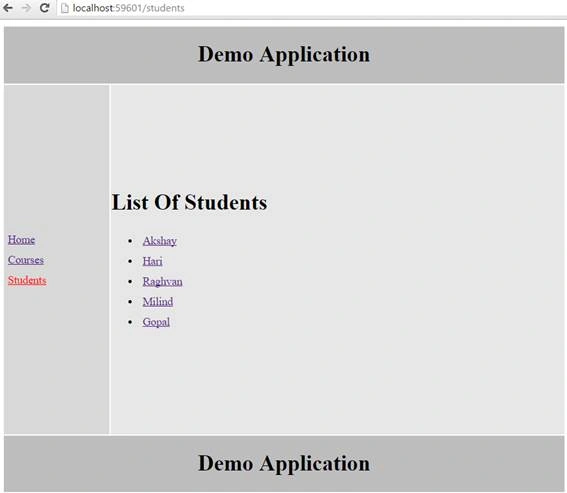This screenshot has height=493, width=567.
Task: Click the top Demo Application header
Action: pos(284,54)
